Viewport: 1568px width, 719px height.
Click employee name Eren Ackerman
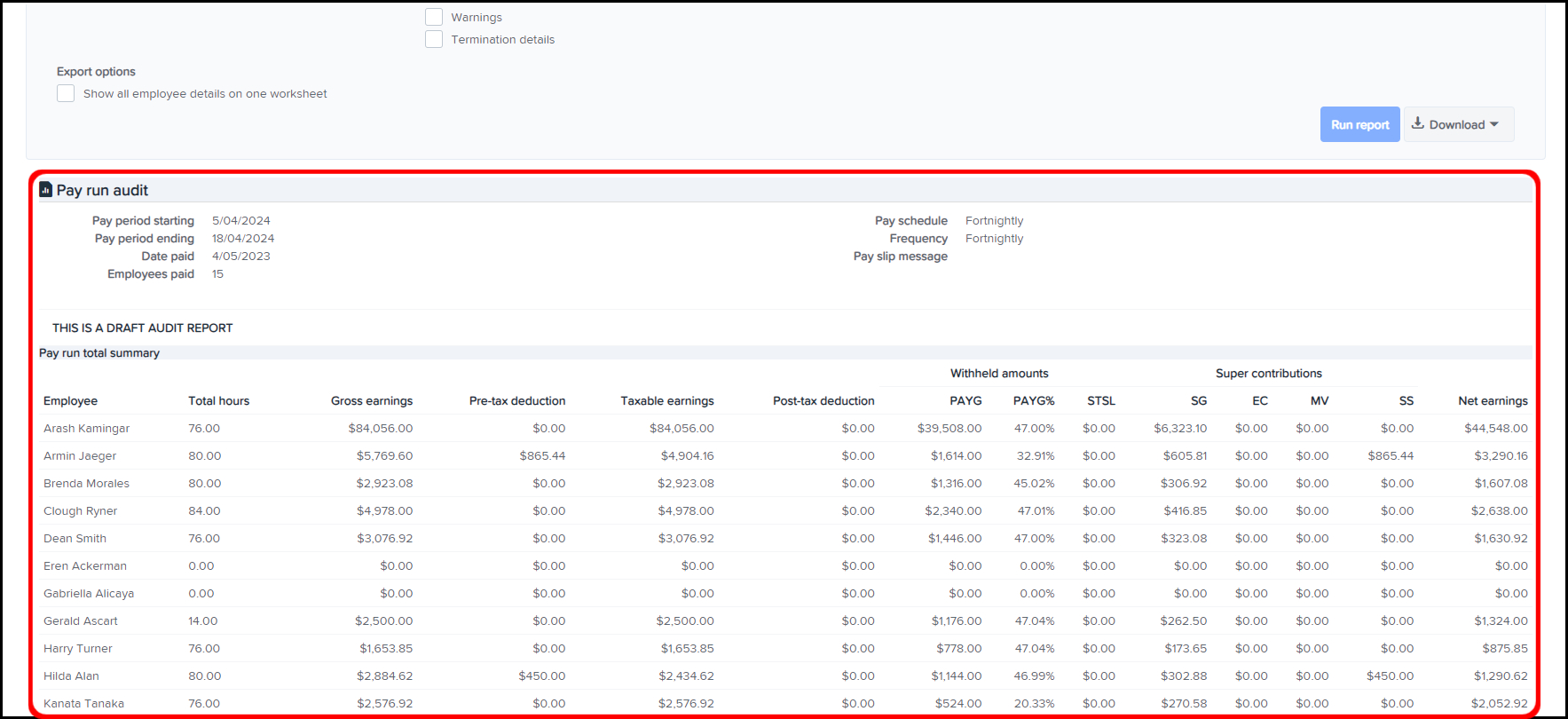[x=85, y=566]
